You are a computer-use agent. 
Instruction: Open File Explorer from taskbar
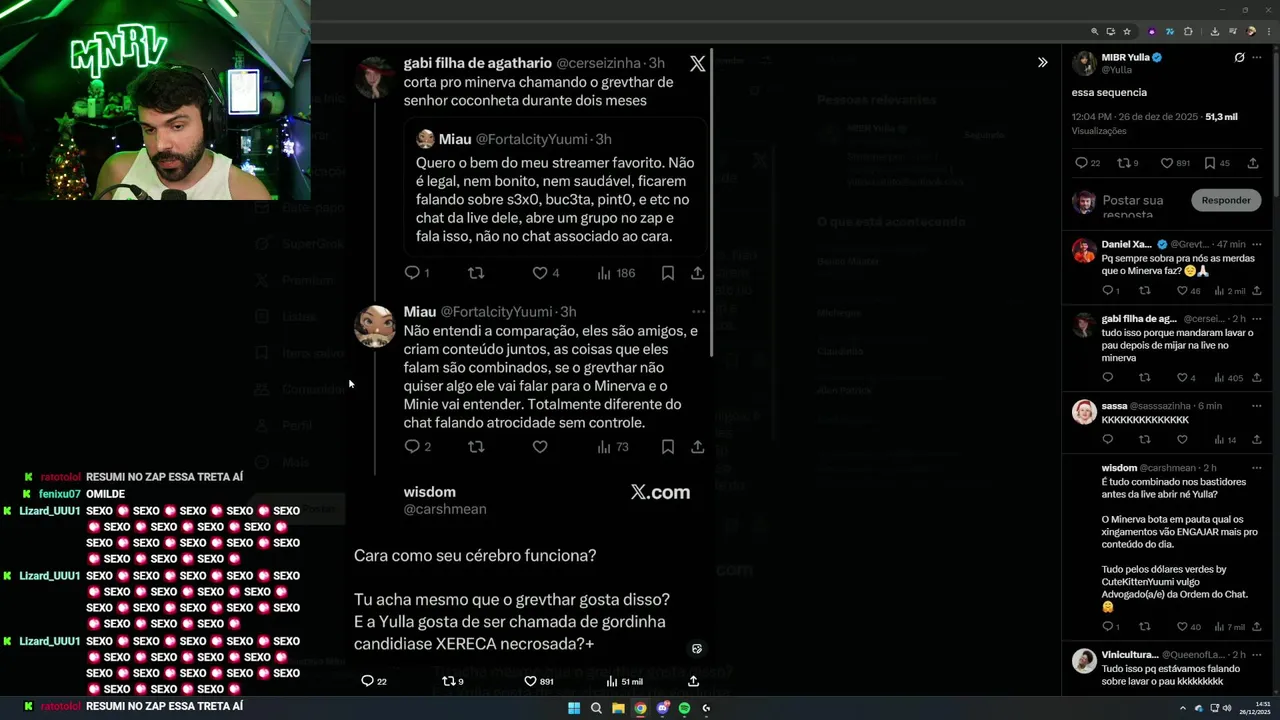click(x=618, y=708)
